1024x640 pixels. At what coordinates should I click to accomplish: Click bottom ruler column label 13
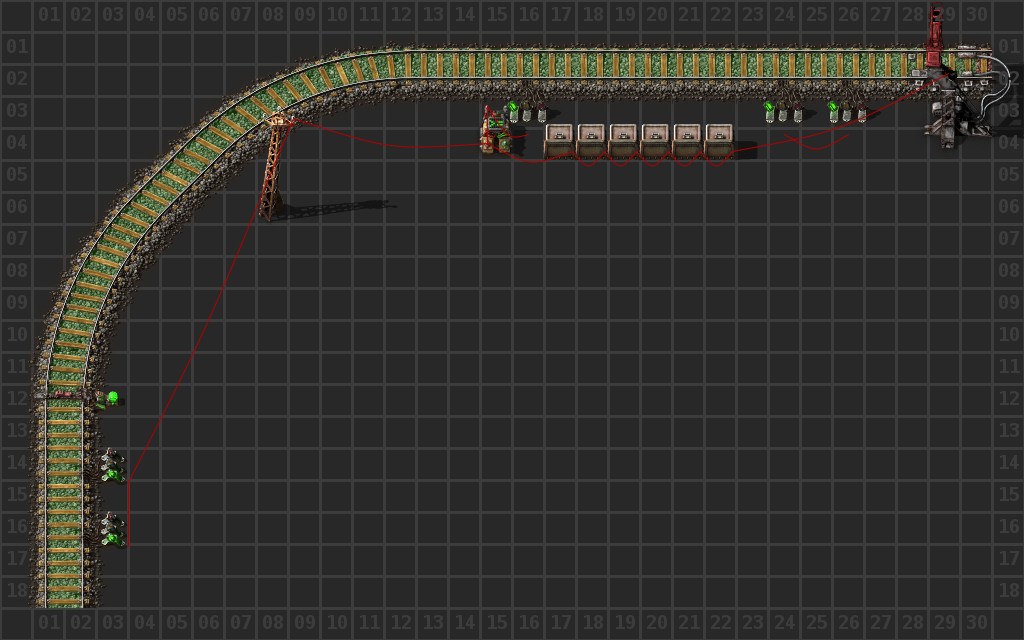click(432, 622)
